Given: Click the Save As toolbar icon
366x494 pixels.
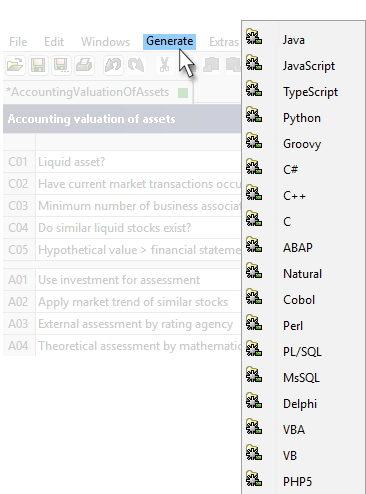Looking at the screenshot, I should [x=61, y=65].
